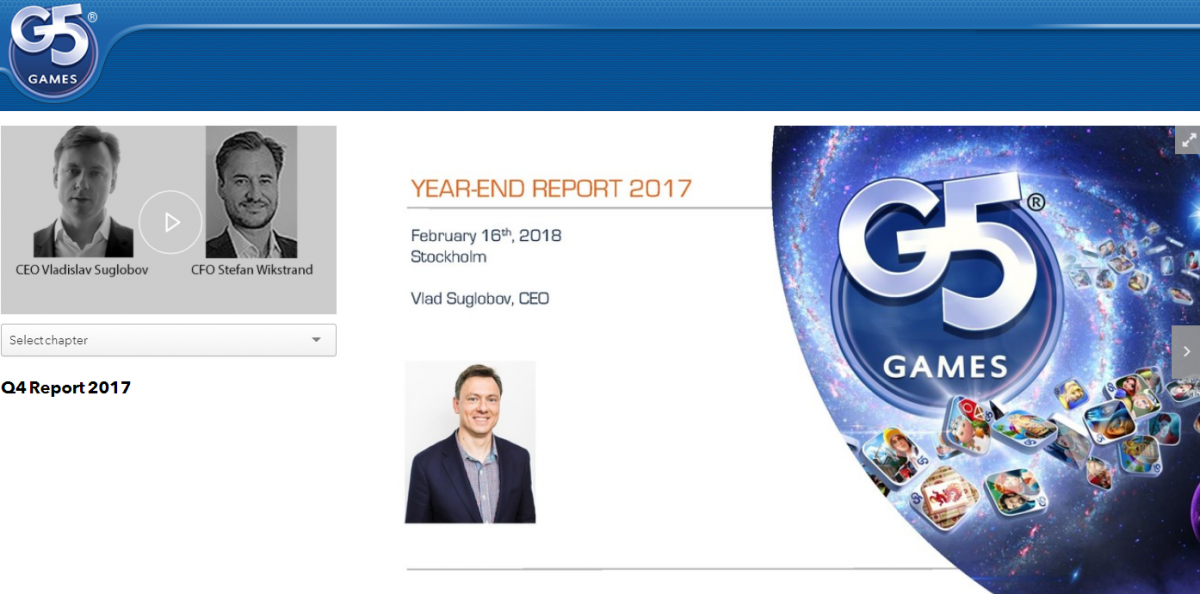Play the webcast video
Screen dimensions: 1200x594
point(170,222)
